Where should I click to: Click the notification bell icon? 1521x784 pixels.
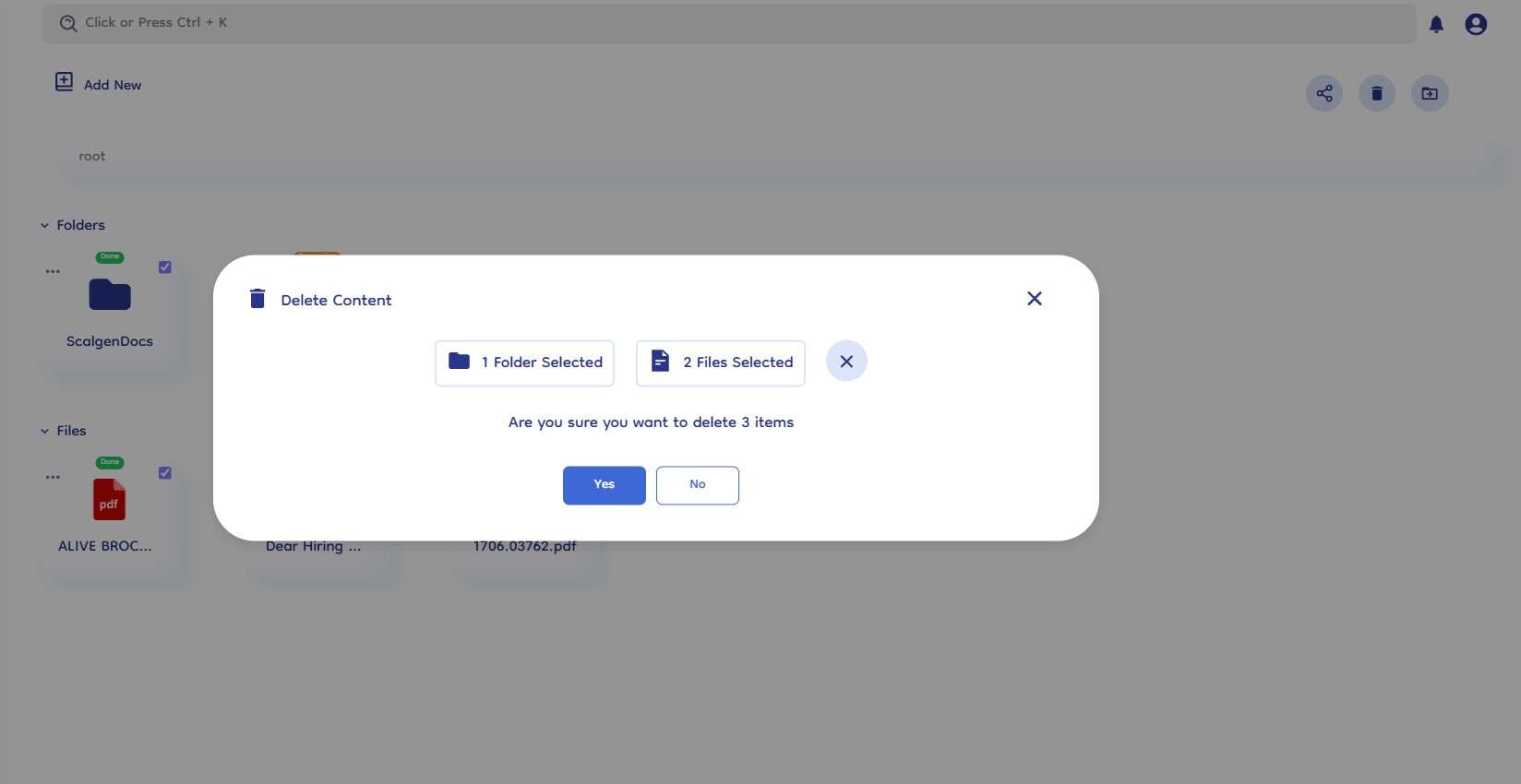(x=1436, y=25)
